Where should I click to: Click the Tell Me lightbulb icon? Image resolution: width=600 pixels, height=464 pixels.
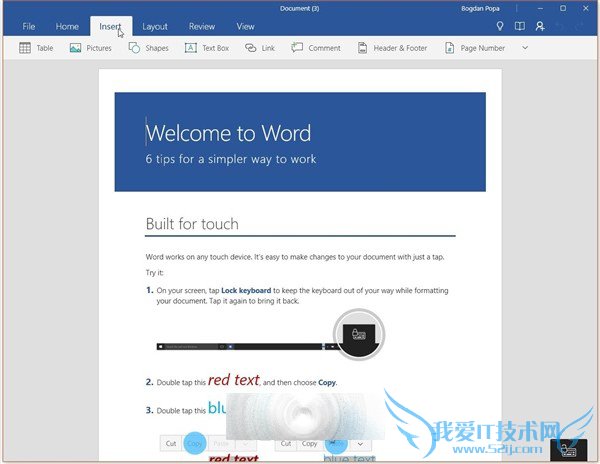point(500,26)
